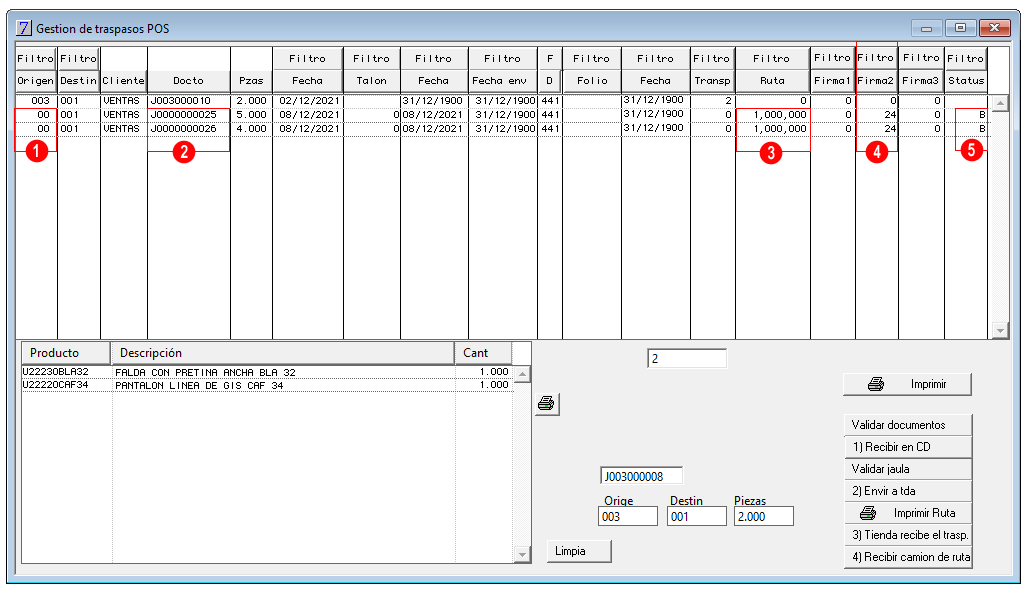Click the printer icon on Imprimir button

pos(876,385)
